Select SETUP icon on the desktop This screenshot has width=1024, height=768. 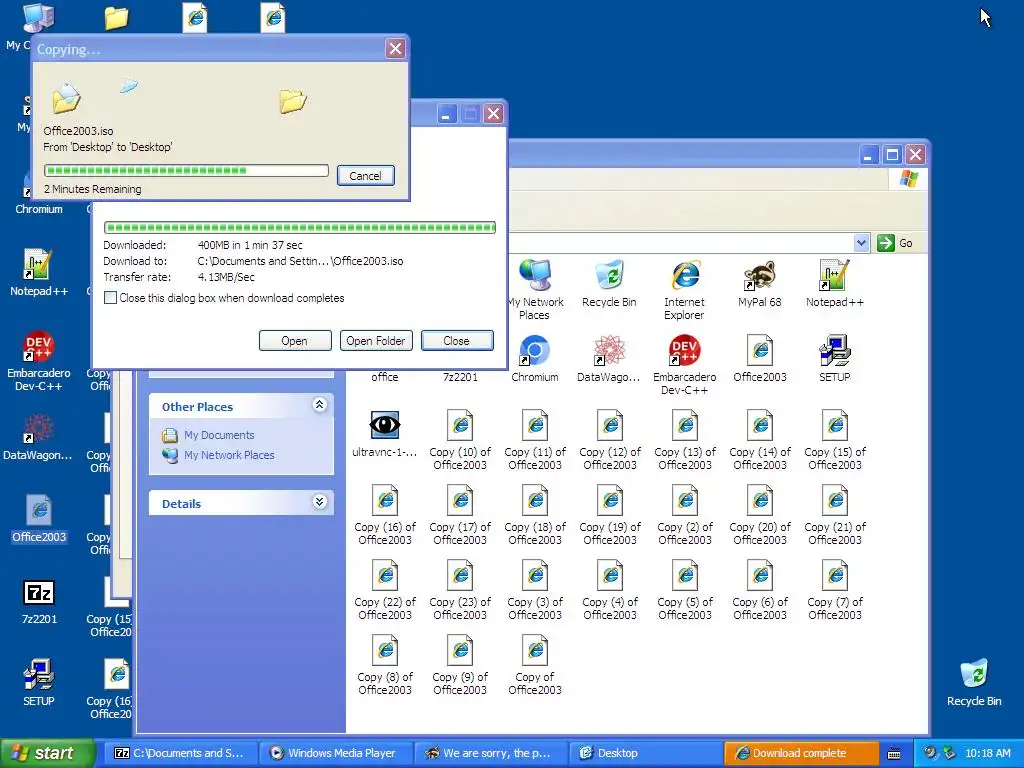[x=39, y=683]
